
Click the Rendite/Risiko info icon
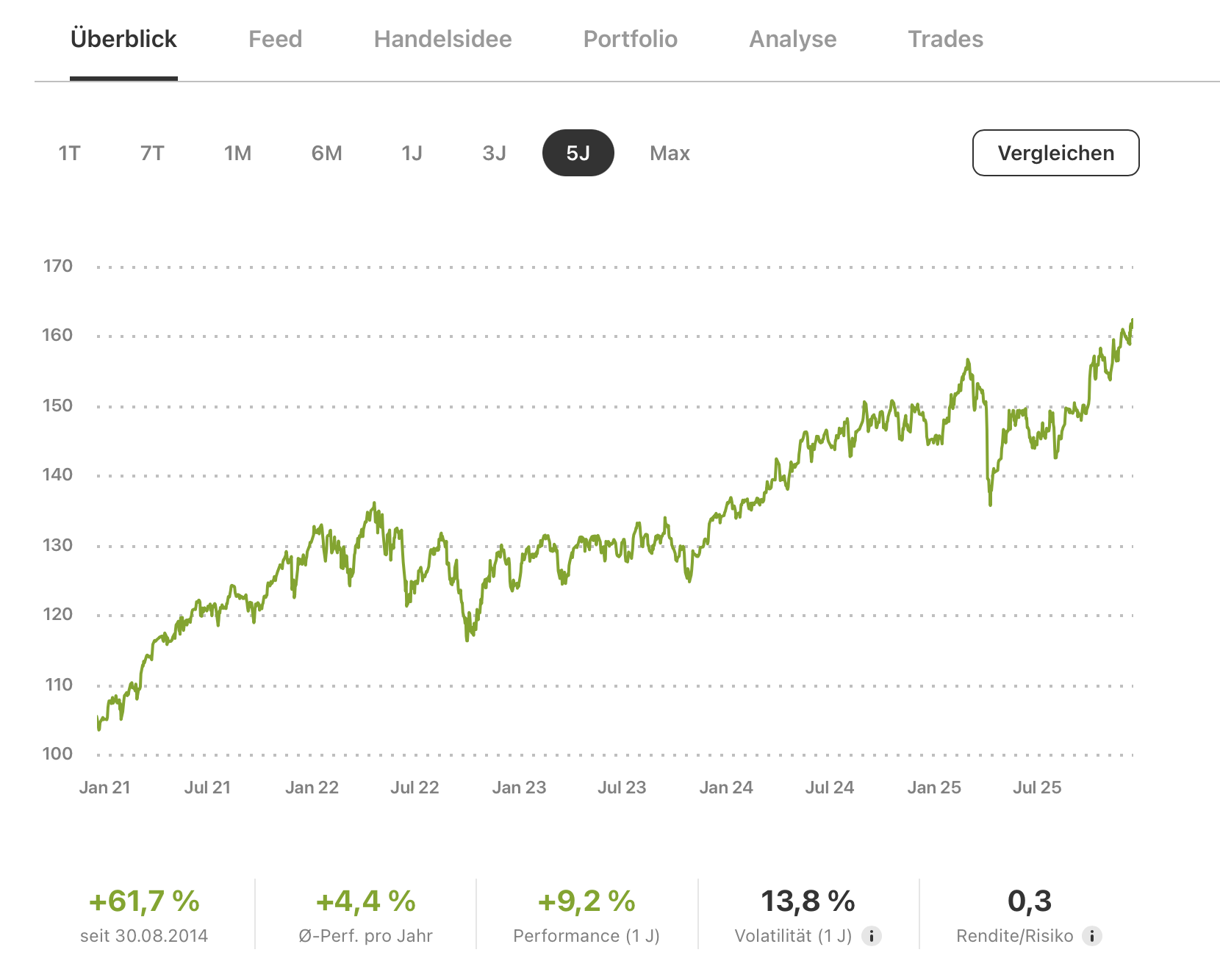(1092, 936)
